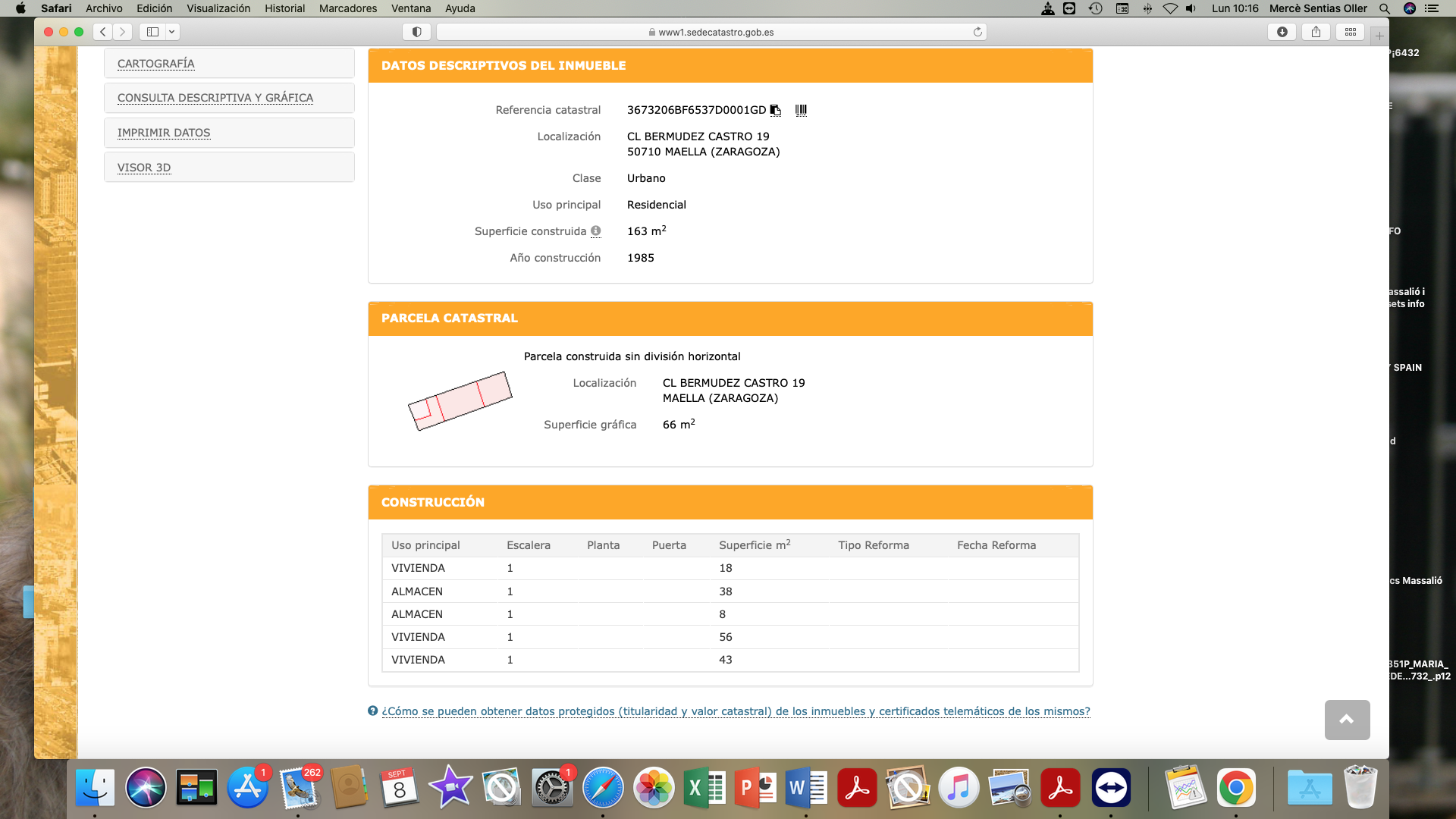Click the scroll-to-top arrow button
The width and height of the screenshot is (1456, 819).
1347,720
